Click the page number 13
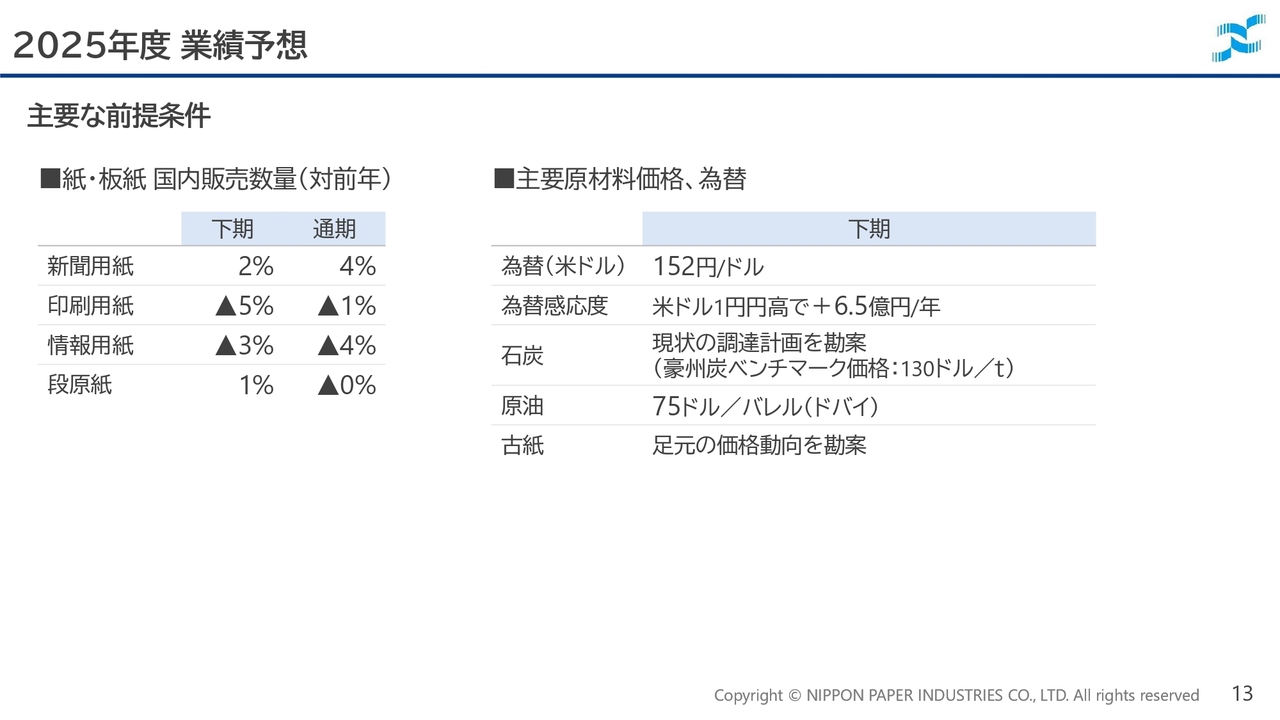 1242,693
